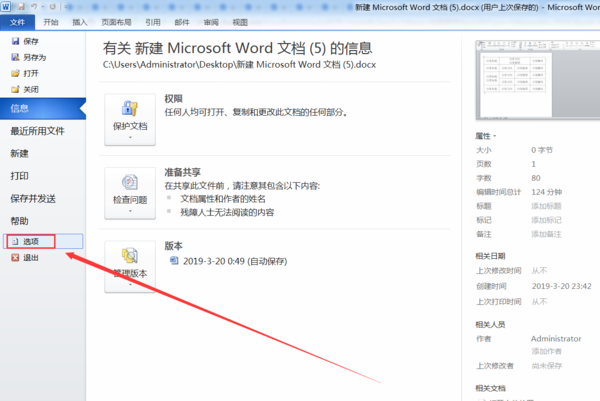Image resolution: width=600 pixels, height=401 pixels.
Task: Click the author name Administrator
Action: tap(556, 339)
